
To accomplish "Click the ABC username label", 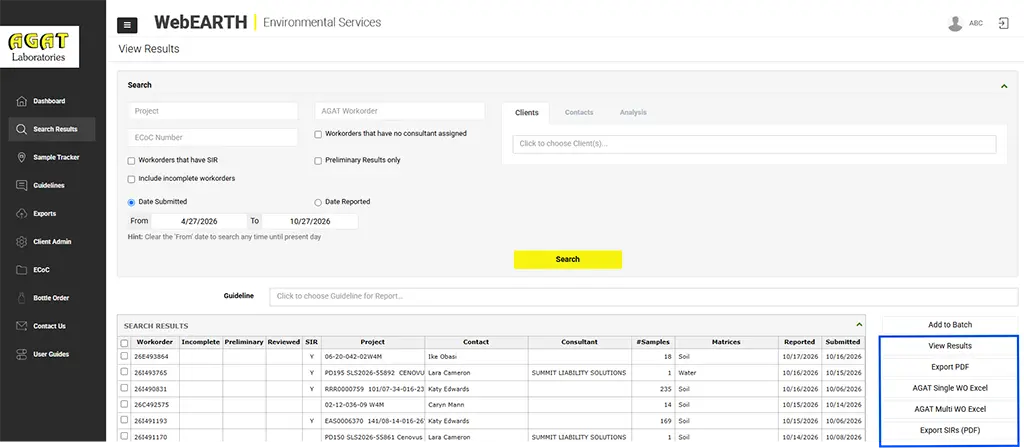I will (x=976, y=24).
